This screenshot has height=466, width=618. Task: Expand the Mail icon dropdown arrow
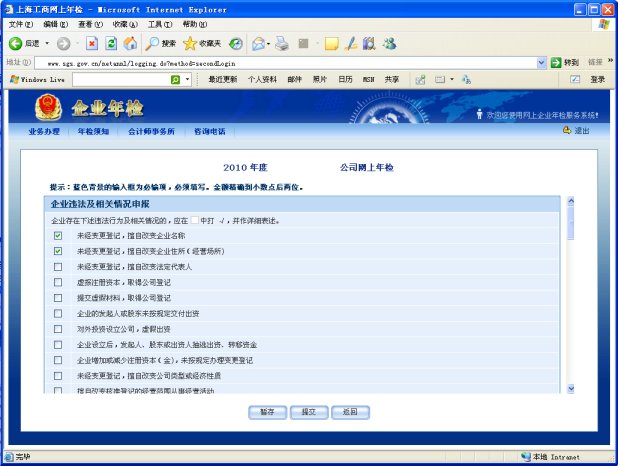[x=270, y=44]
